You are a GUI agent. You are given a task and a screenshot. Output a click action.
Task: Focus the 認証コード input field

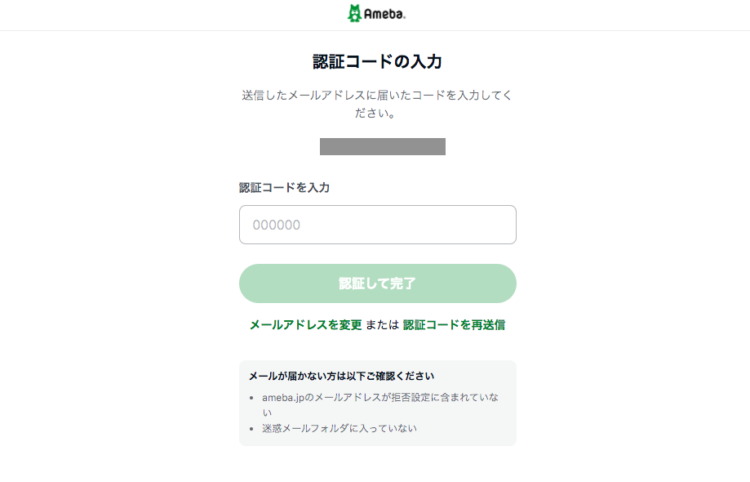[377, 225]
